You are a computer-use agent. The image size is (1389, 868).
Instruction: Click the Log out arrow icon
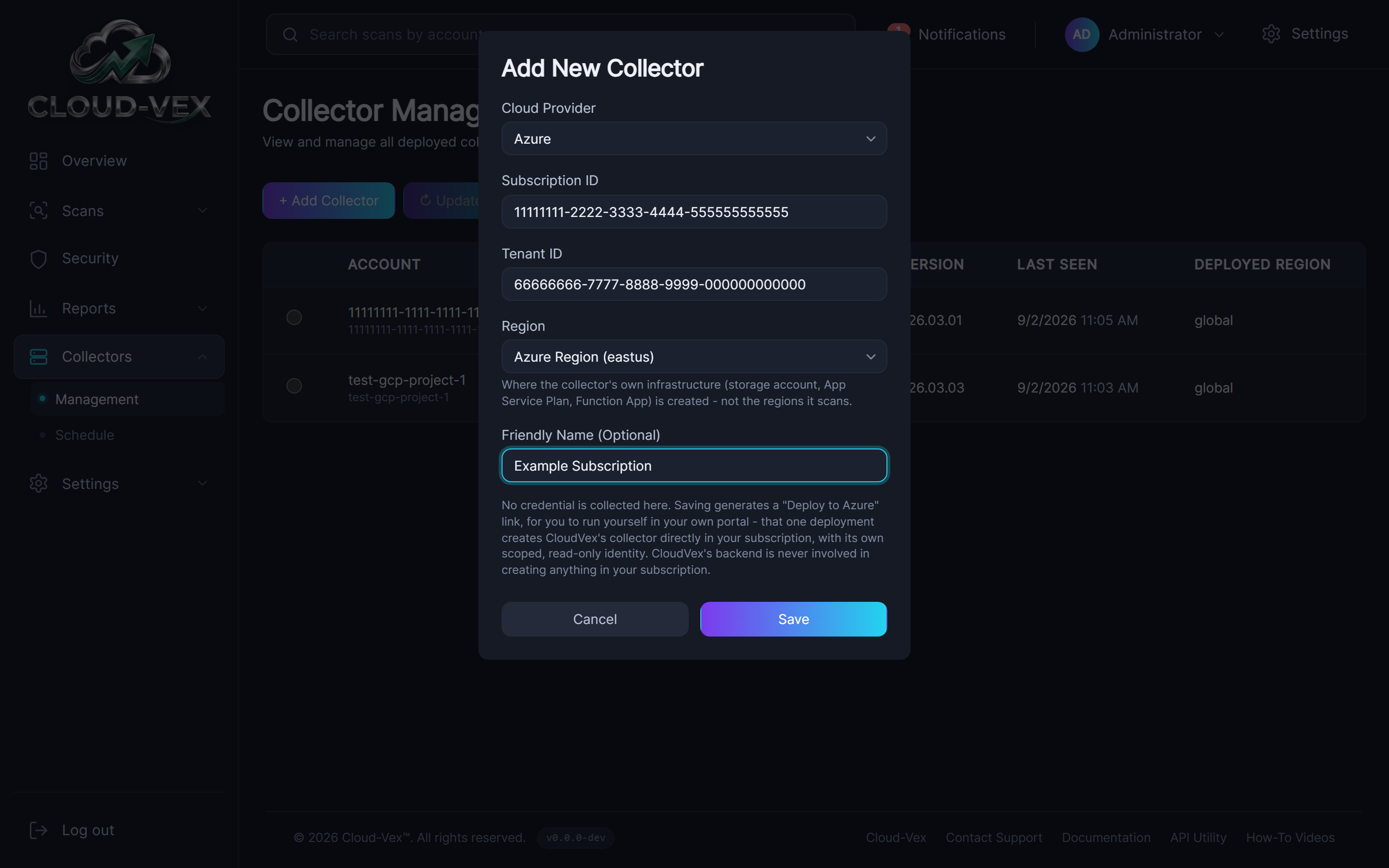(x=39, y=830)
